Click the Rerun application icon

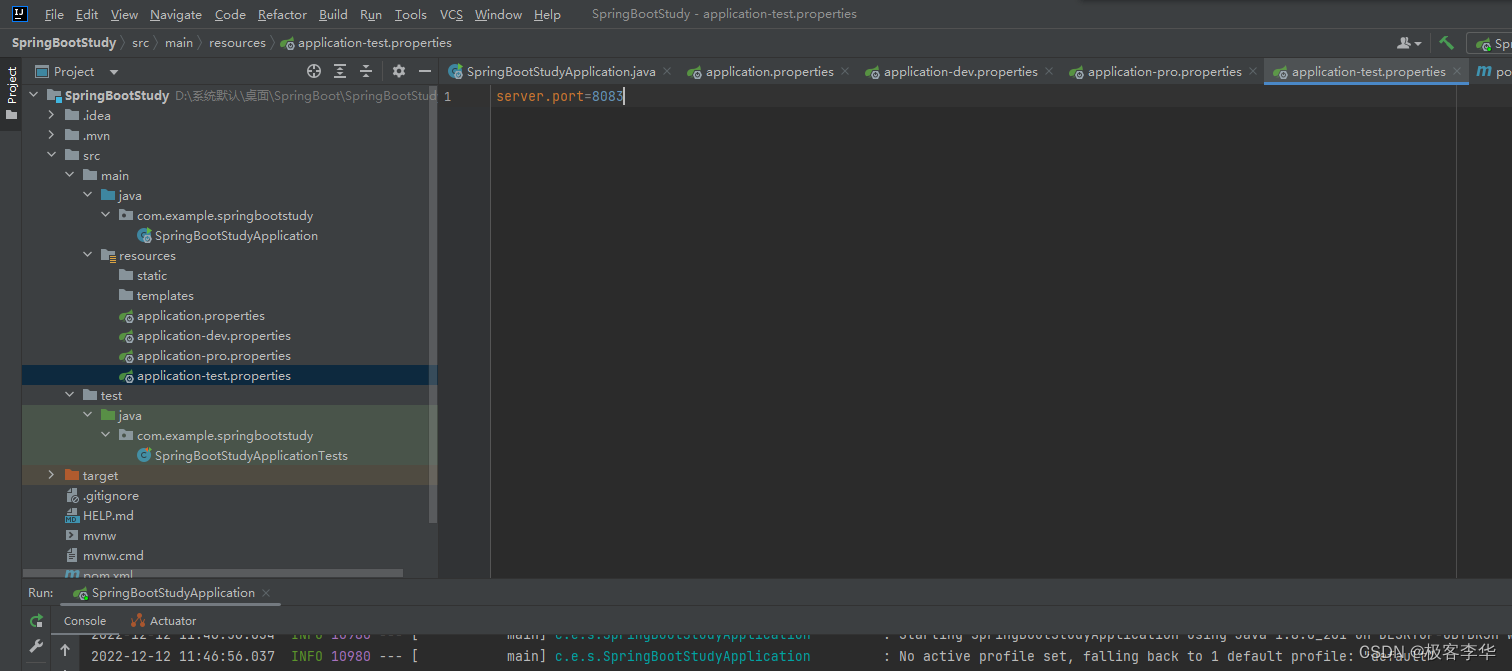pyautogui.click(x=36, y=621)
